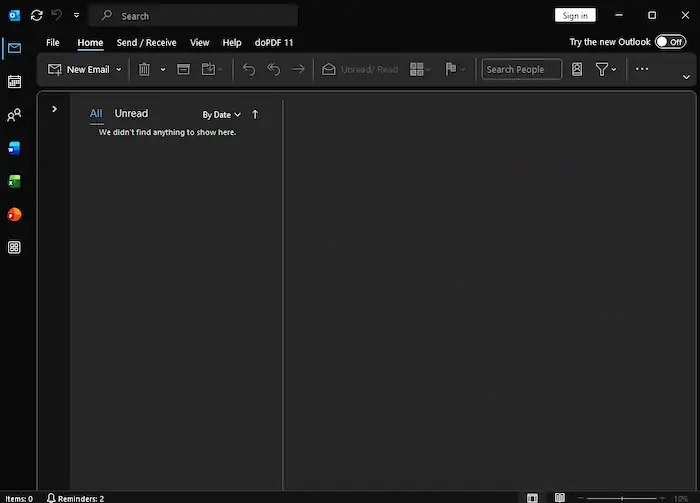Select the doPDF 11 tab
The width and height of the screenshot is (700, 503).
[274, 42]
